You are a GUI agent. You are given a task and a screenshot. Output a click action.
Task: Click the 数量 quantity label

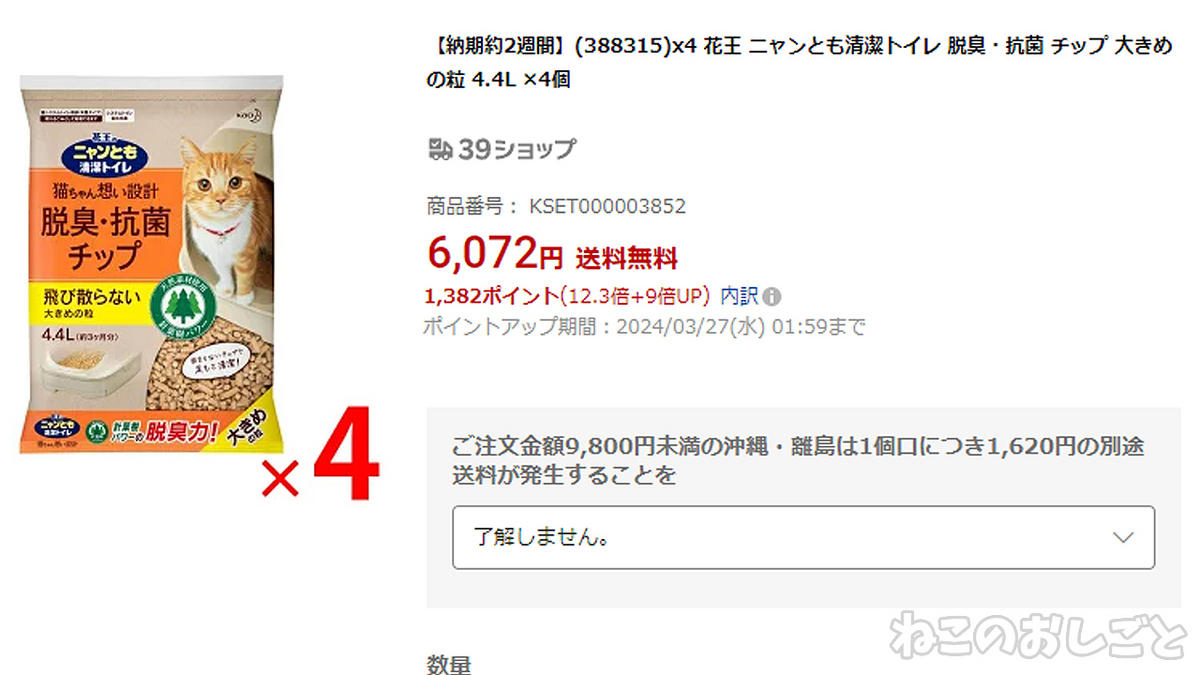(448, 665)
